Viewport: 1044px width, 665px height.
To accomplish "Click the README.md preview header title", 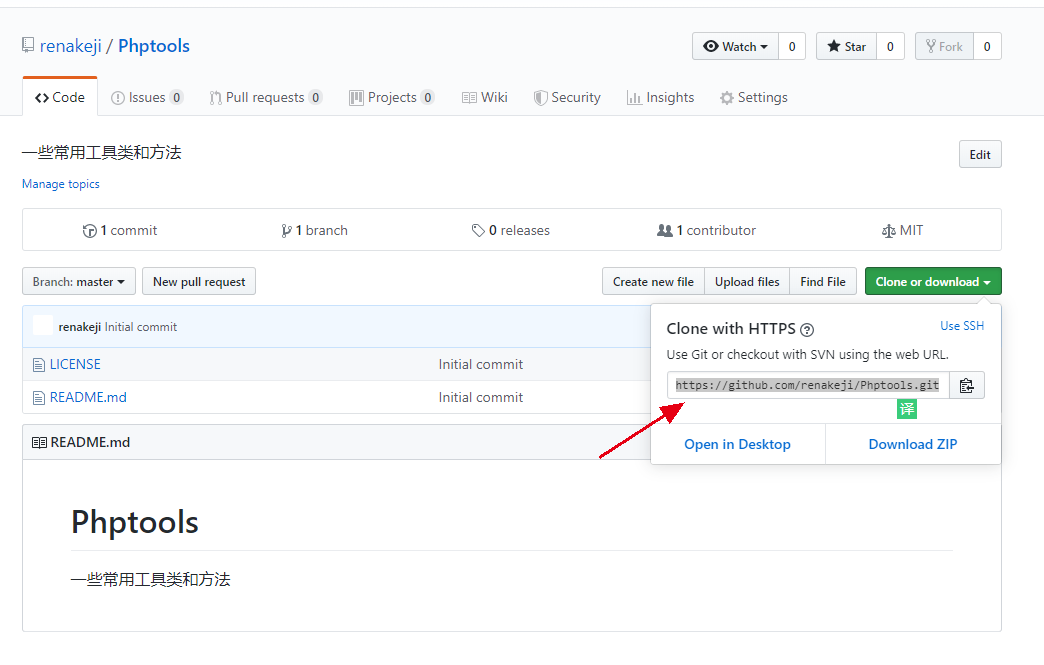I will pos(91,443).
